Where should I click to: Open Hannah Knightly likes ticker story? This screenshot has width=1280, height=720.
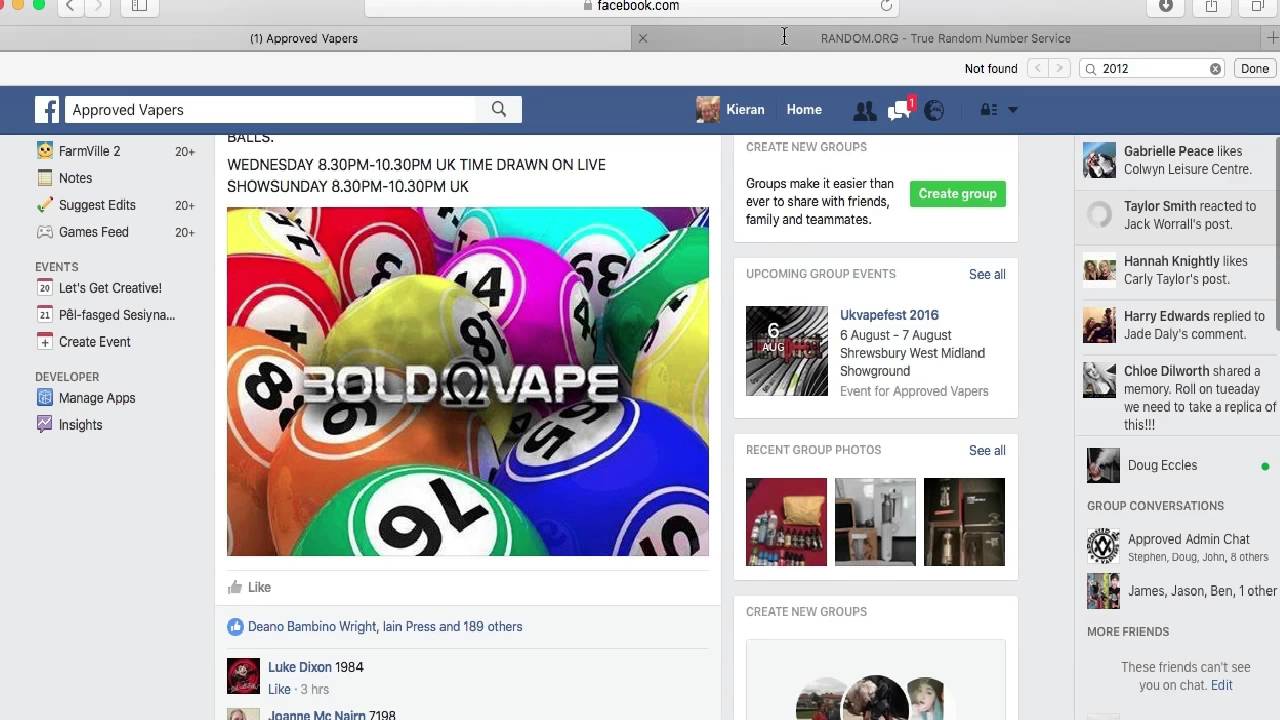coord(1177,270)
